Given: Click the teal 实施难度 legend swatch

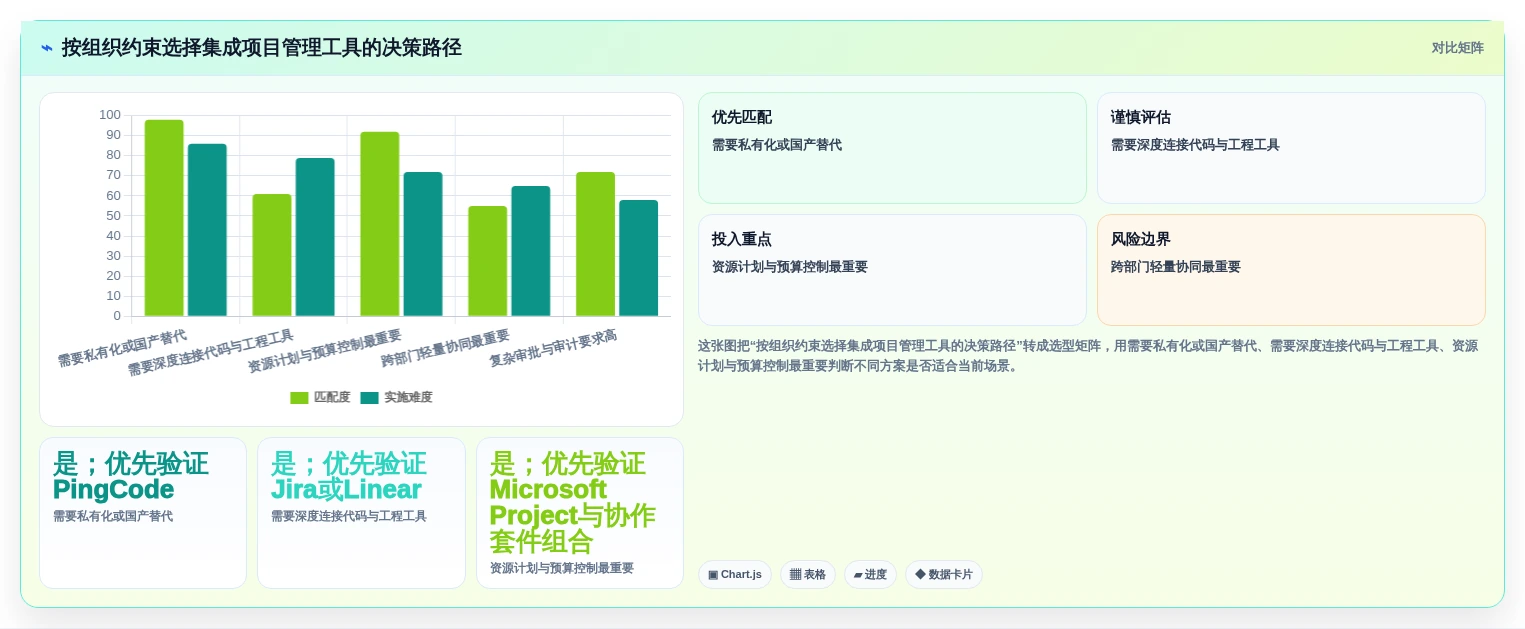Looking at the screenshot, I should [369, 398].
